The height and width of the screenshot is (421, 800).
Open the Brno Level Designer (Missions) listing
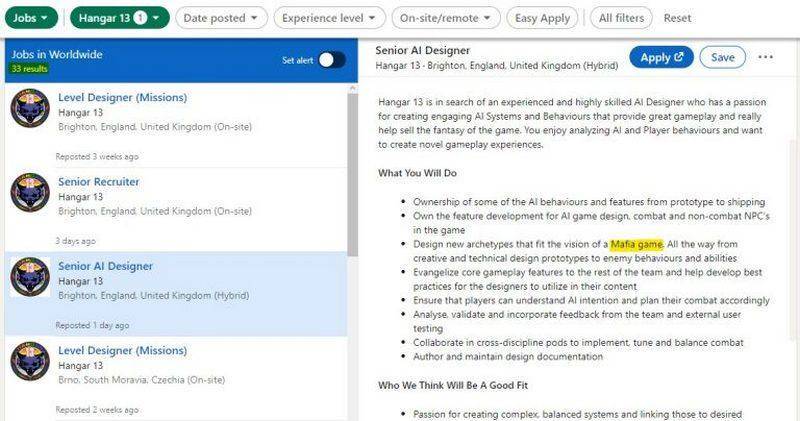[x=122, y=351]
